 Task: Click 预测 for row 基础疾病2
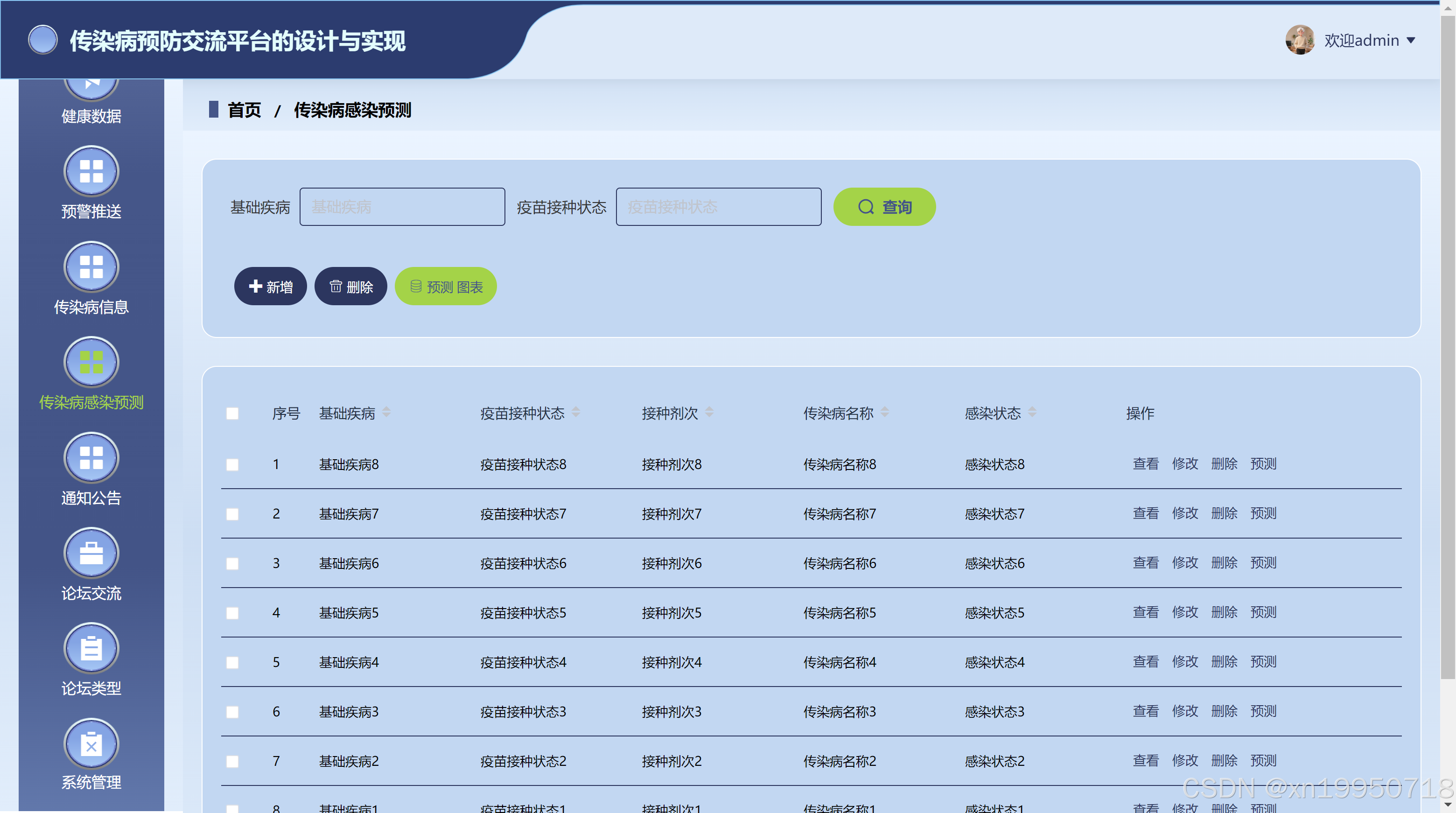tap(1263, 760)
